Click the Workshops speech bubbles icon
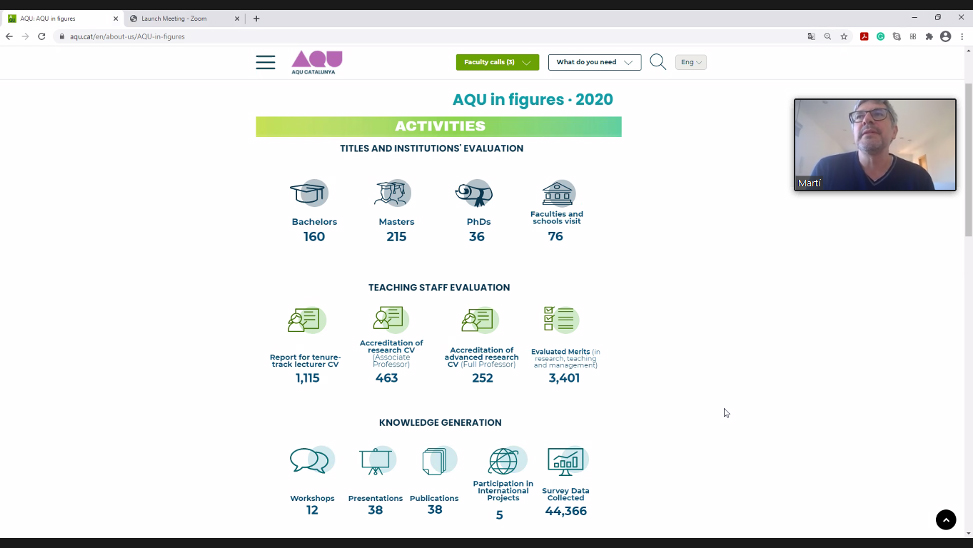Viewport: 973px width, 548px height. [312, 460]
